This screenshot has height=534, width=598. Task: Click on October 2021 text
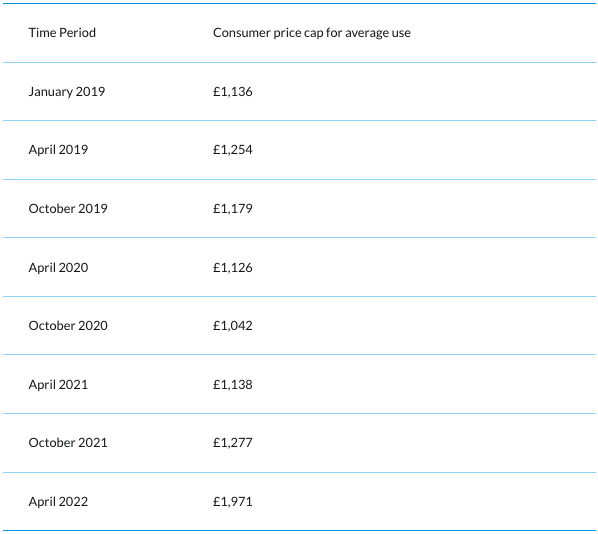click(x=68, y=443)
